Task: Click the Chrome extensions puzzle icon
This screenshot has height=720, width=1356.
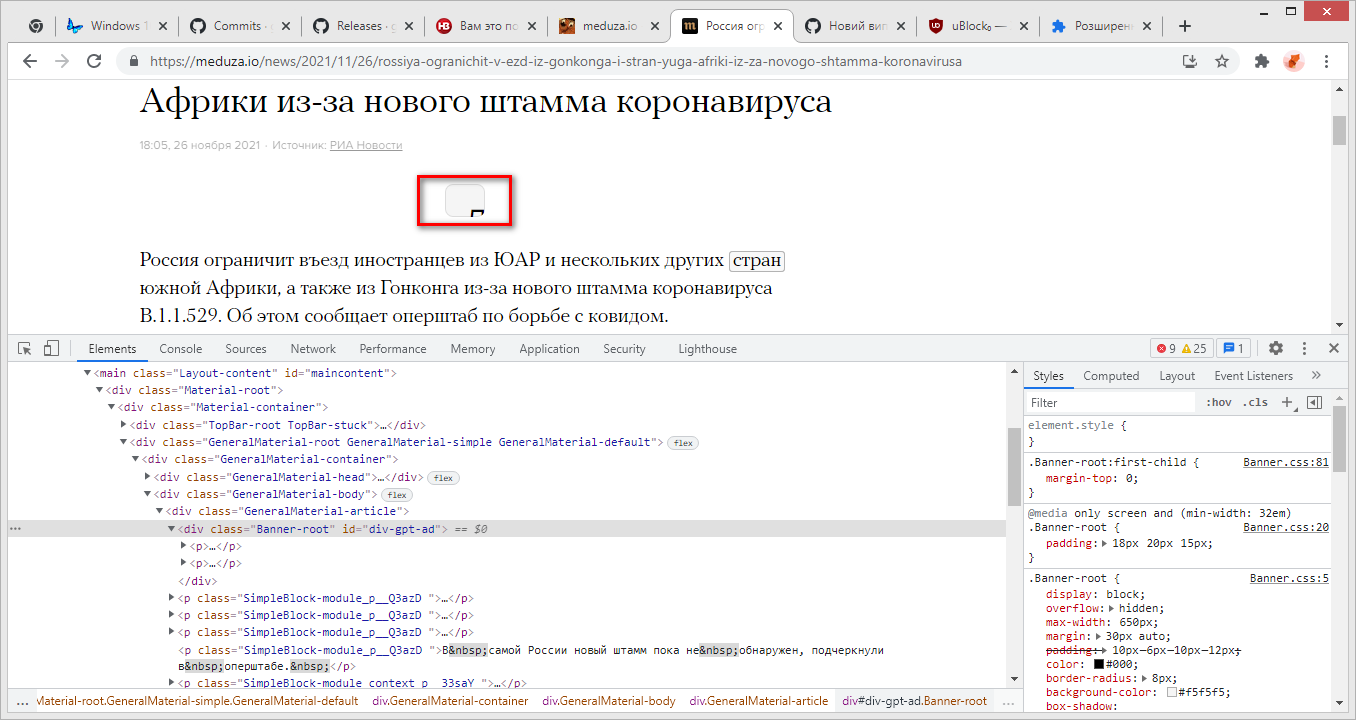Action: 1261,61
